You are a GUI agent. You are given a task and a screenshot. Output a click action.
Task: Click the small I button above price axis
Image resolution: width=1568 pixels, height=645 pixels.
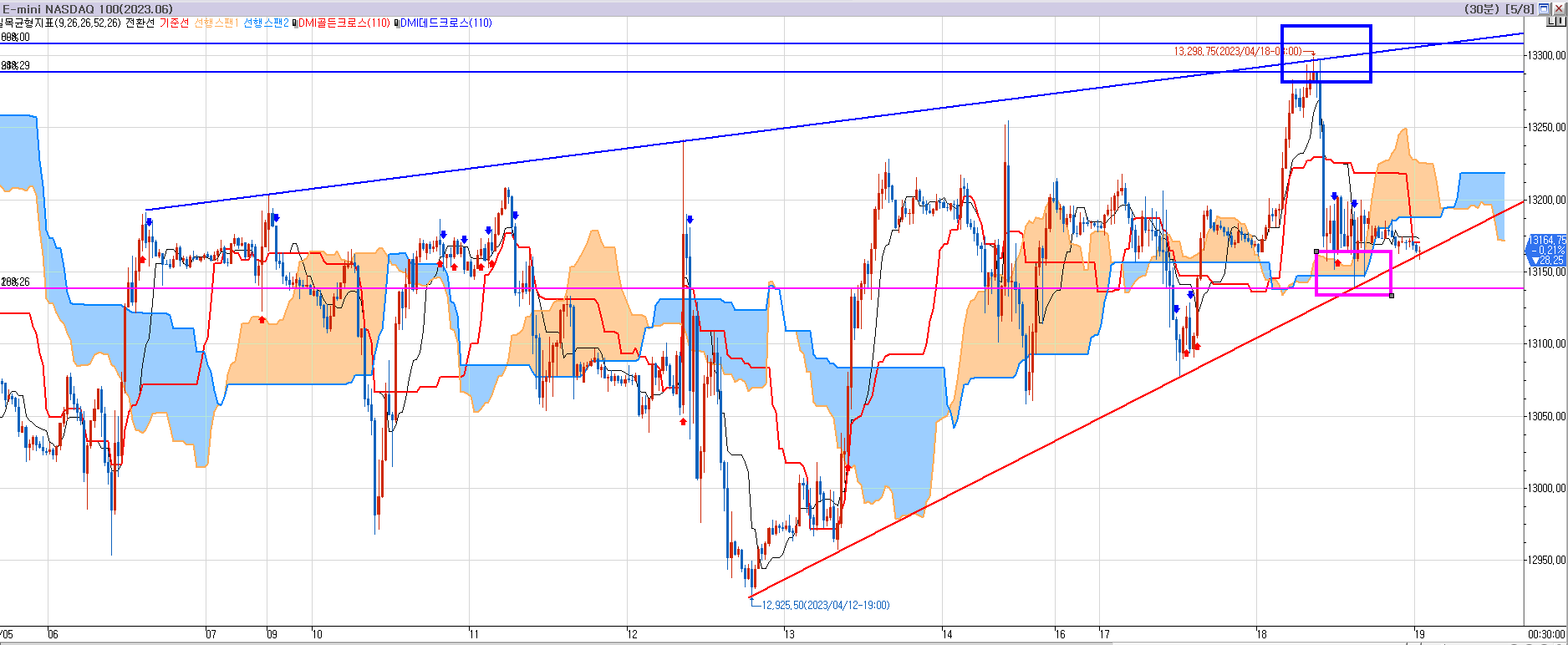pyautogui.click(x=1560, y=21)
